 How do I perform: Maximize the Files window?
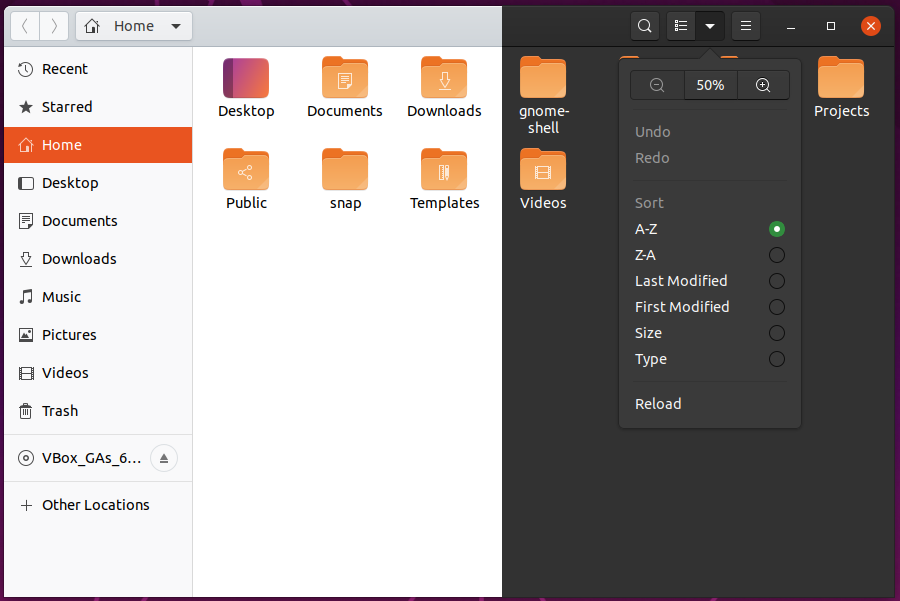pos(831,26)
